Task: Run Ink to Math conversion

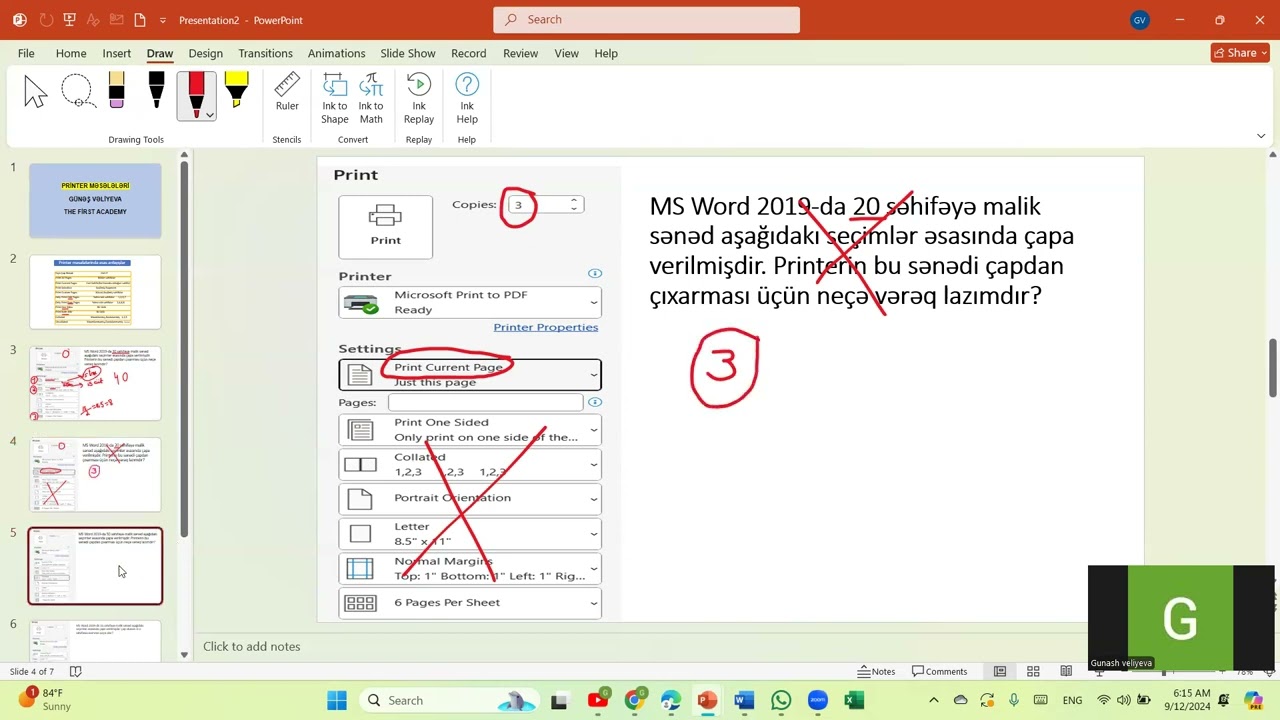Action: (x=371, y=98)
